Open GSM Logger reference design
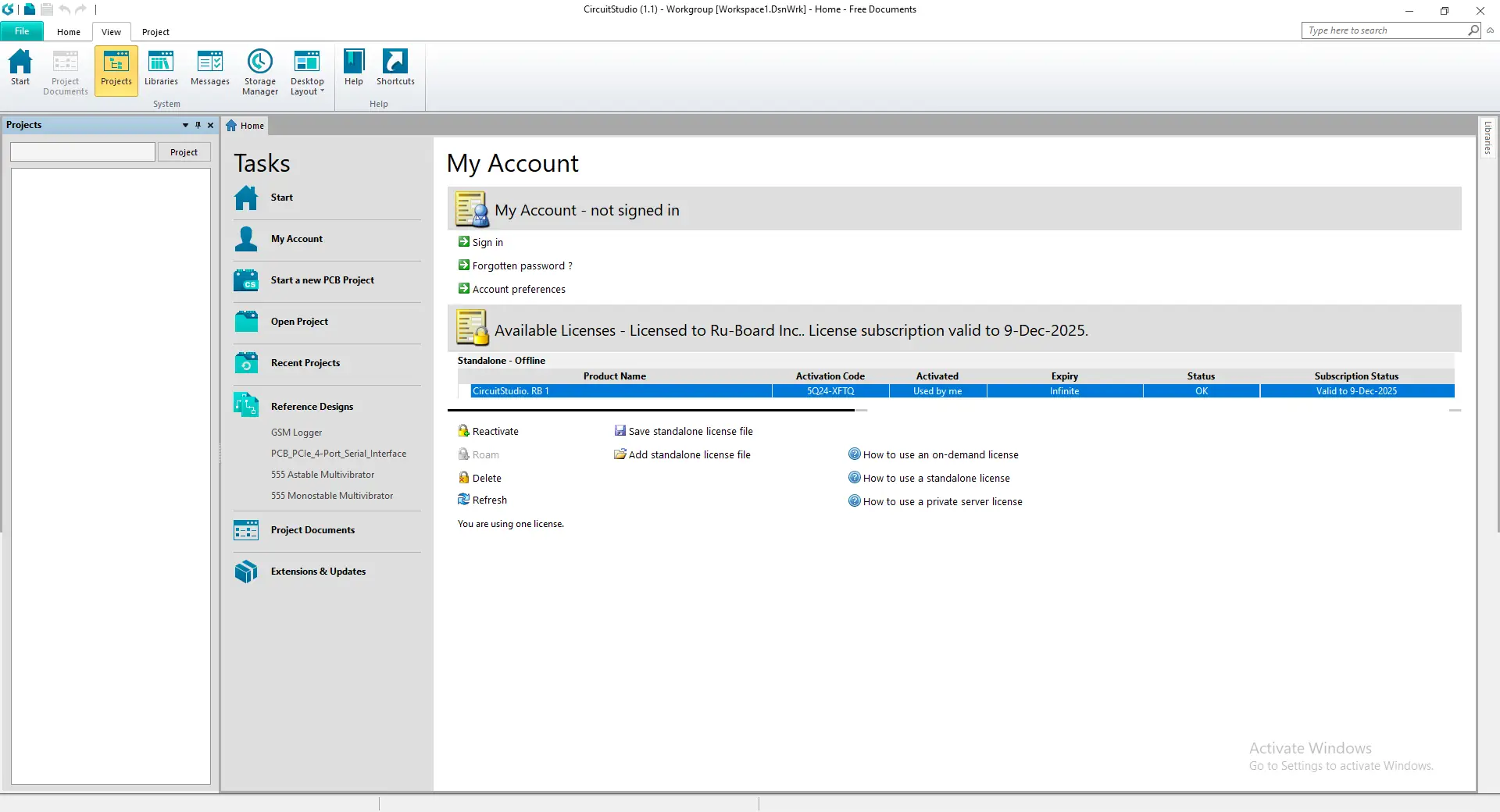Screen dimensions: 1500x812 click(296, 433)
